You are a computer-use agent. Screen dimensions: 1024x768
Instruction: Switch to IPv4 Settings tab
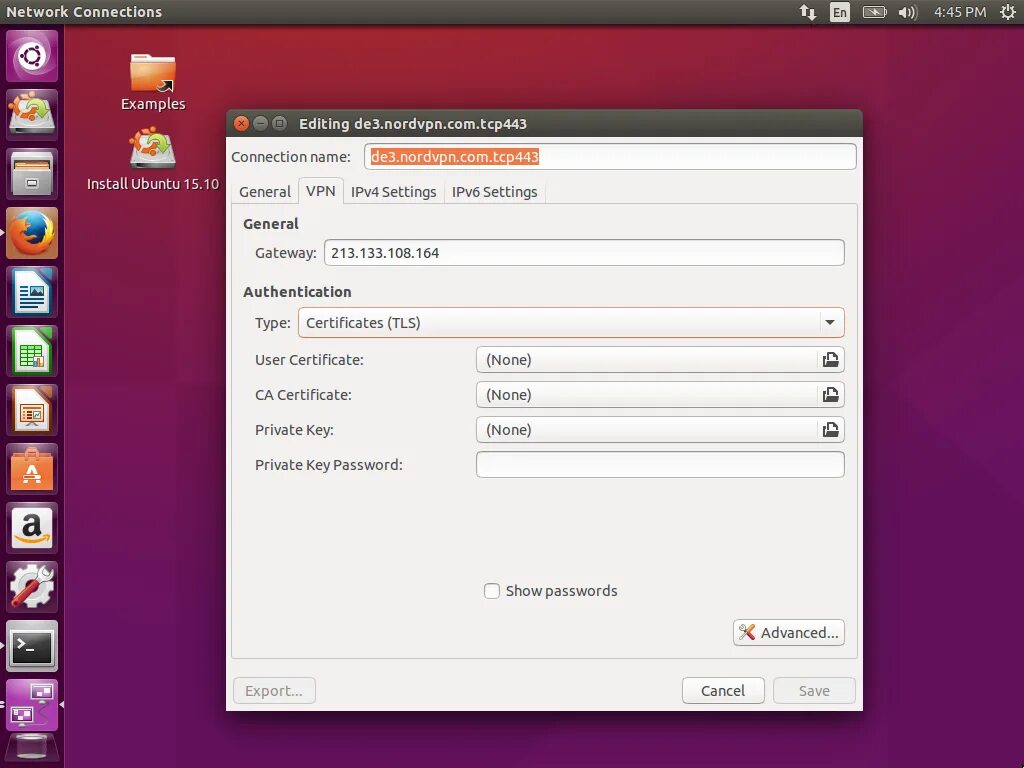tap(393, 192)
